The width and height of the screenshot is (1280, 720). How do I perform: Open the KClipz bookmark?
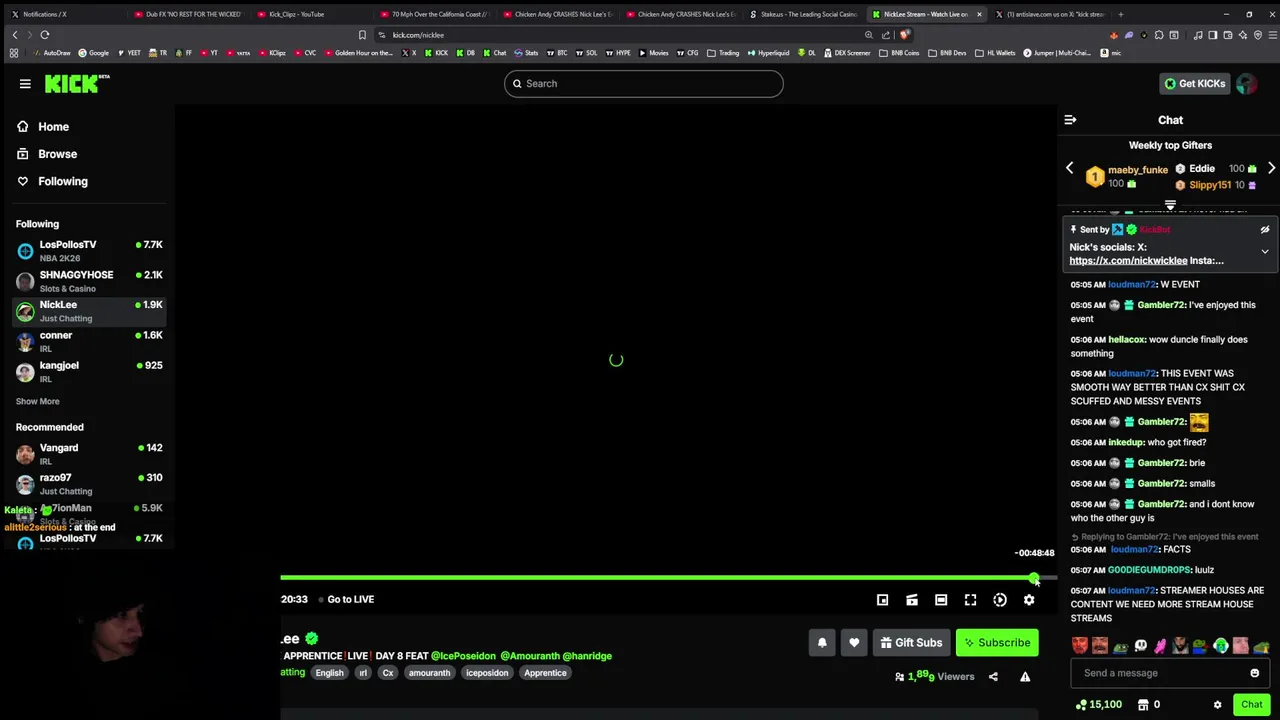[273, 53]
